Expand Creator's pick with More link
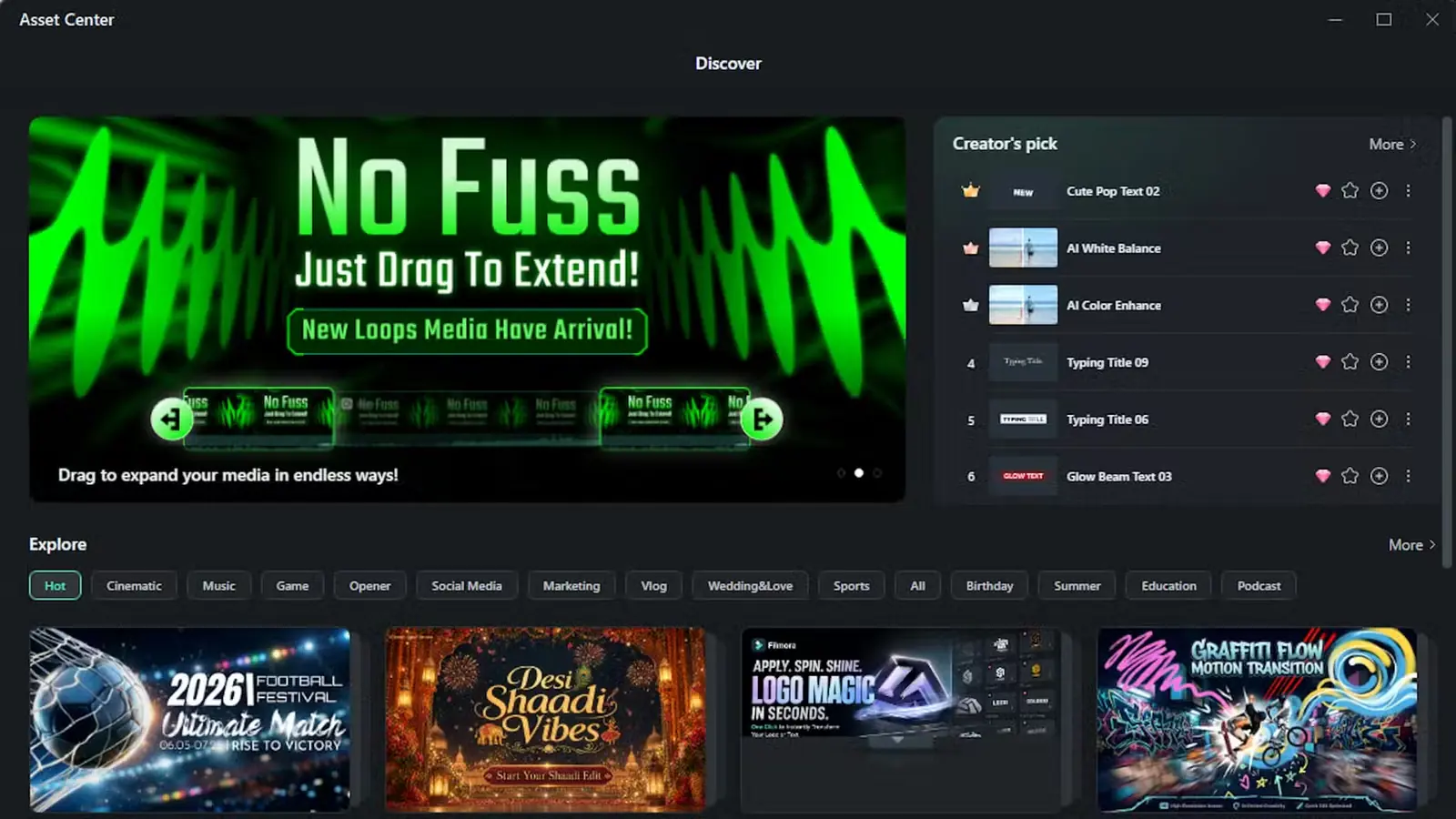 1392,144
